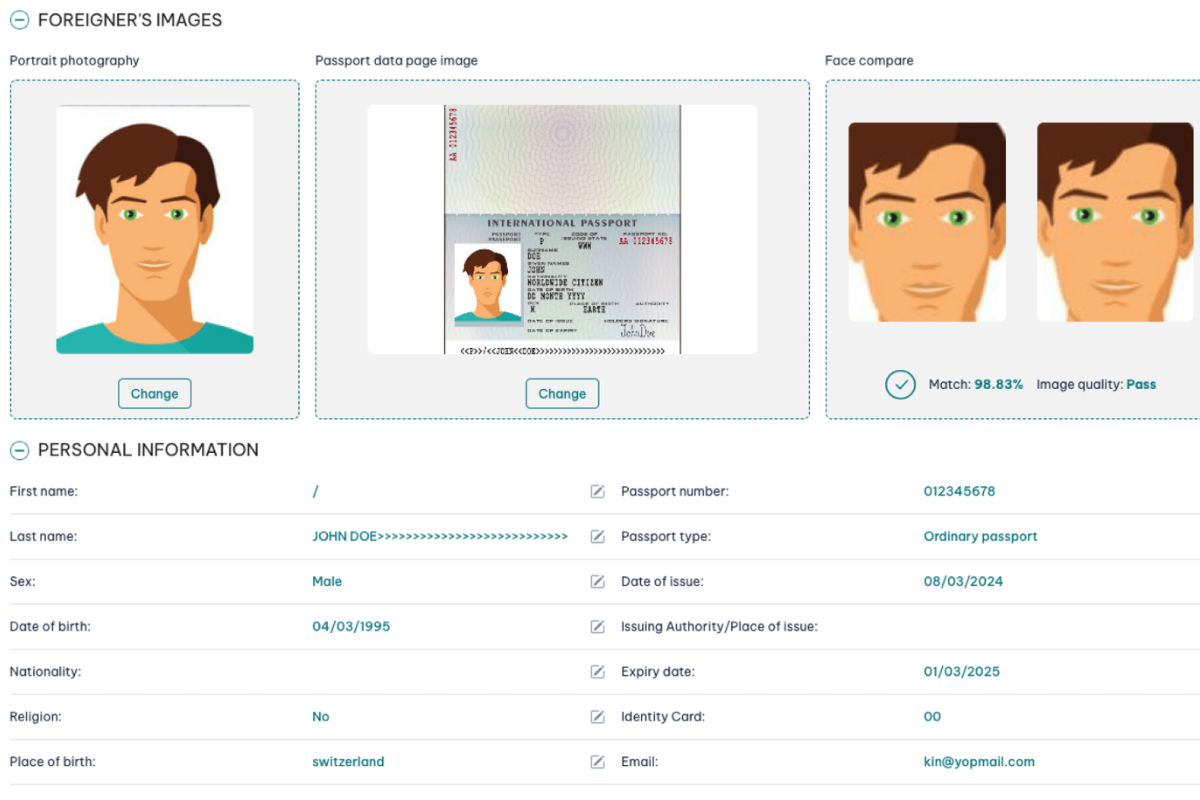Click the place of birth value switzerland

[x=348, y=761]
